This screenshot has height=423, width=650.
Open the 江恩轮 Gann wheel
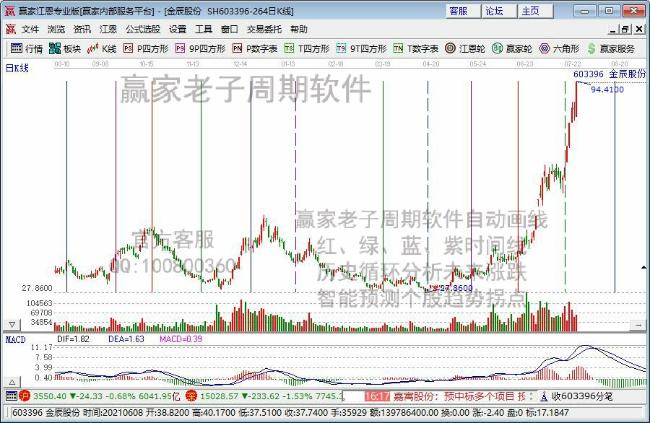pos(465,49)
